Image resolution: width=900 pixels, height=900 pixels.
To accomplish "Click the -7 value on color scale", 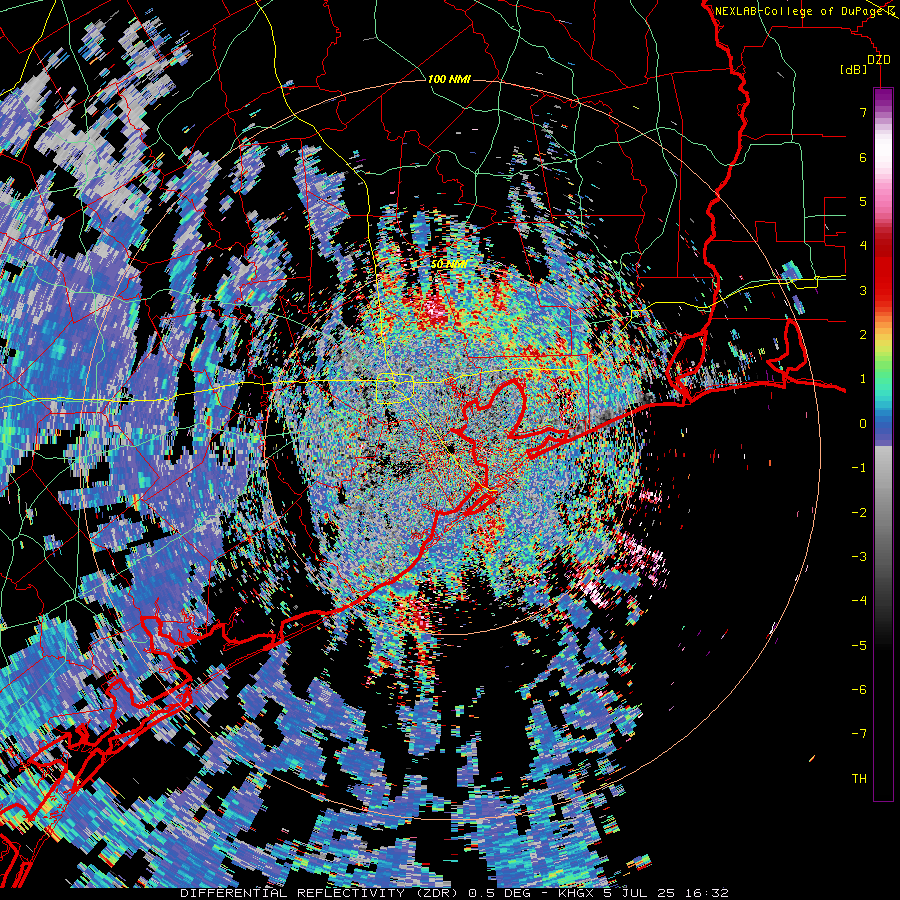I will pos(859,734).
